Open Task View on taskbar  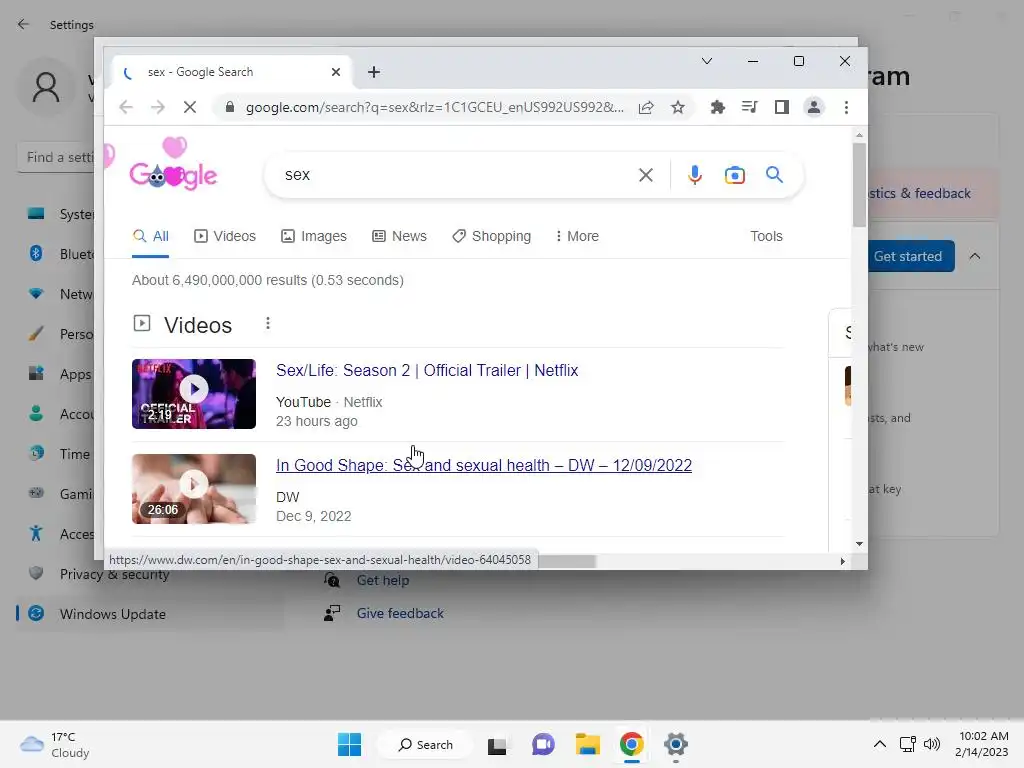pyautogui.click(x=496, y=744)
